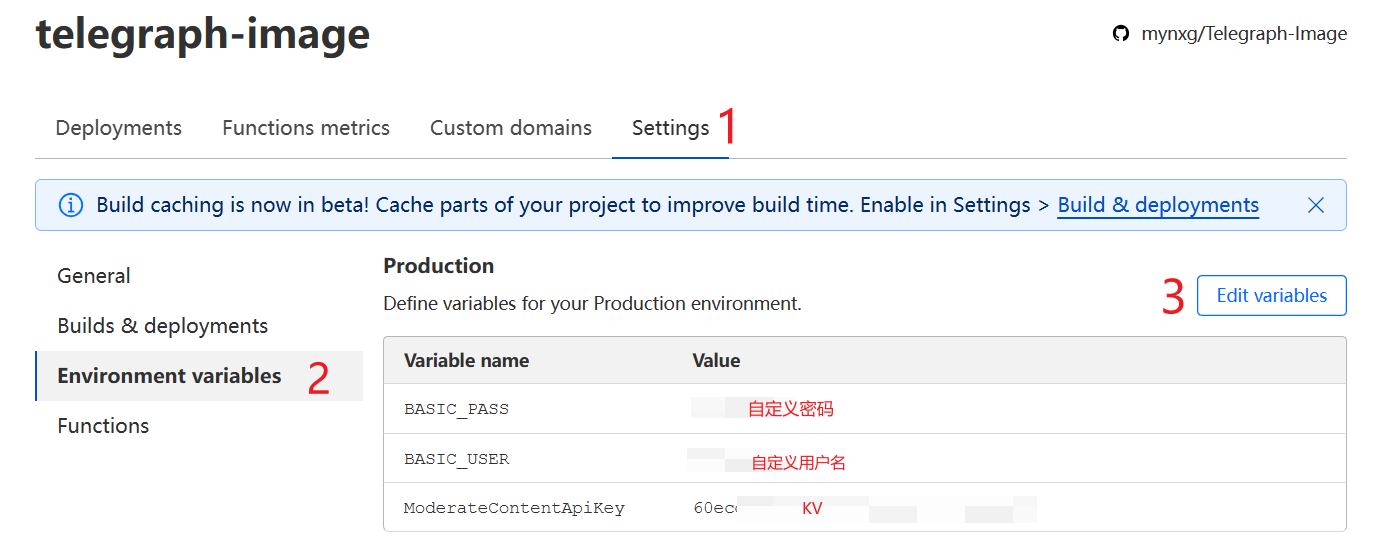
Task: Open Builds & deployments in the sidebar
Action: click(163, 326)
